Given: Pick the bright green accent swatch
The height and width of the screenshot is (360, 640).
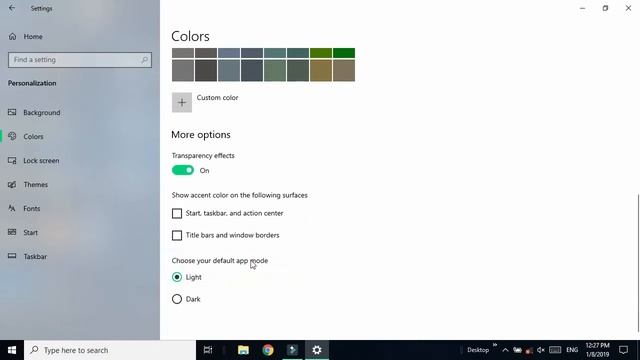Looking at the screenshot, I should pos(344,53).
